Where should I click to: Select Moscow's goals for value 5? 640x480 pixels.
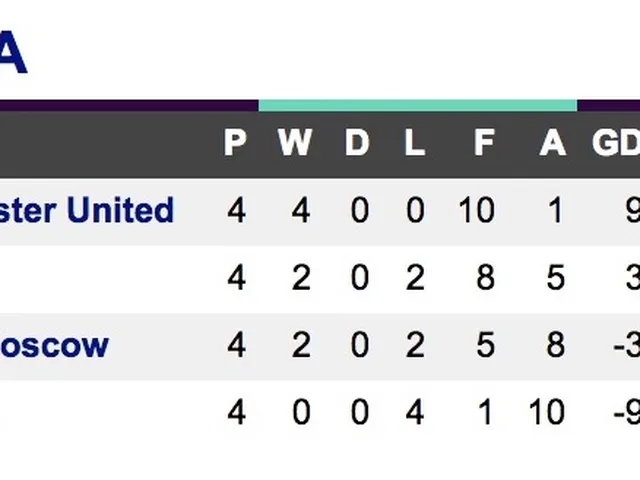485,346
